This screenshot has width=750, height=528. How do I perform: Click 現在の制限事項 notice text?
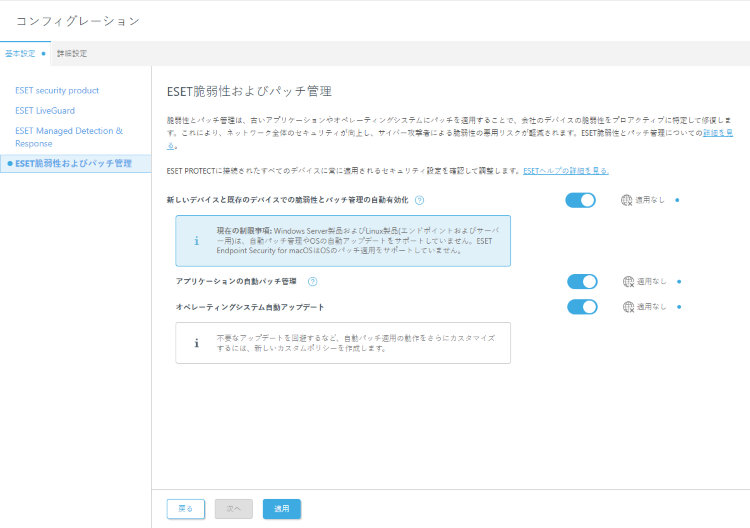[357, 241]
